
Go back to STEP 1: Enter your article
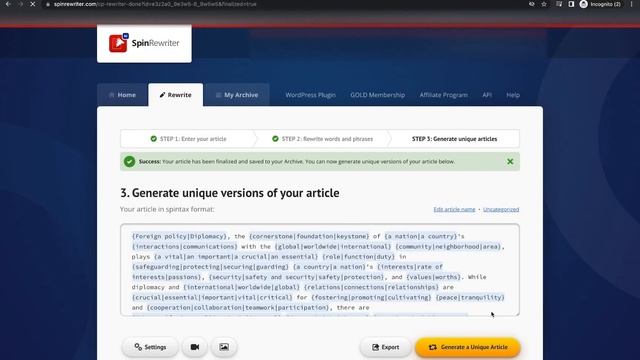click(188, 139)
